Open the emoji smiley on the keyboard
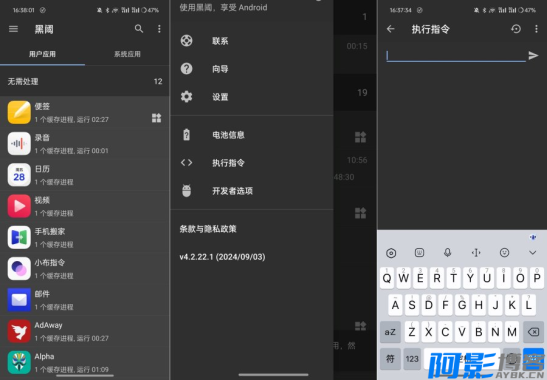The width and height of the screenshot is (547, 380). coord(504,252)
